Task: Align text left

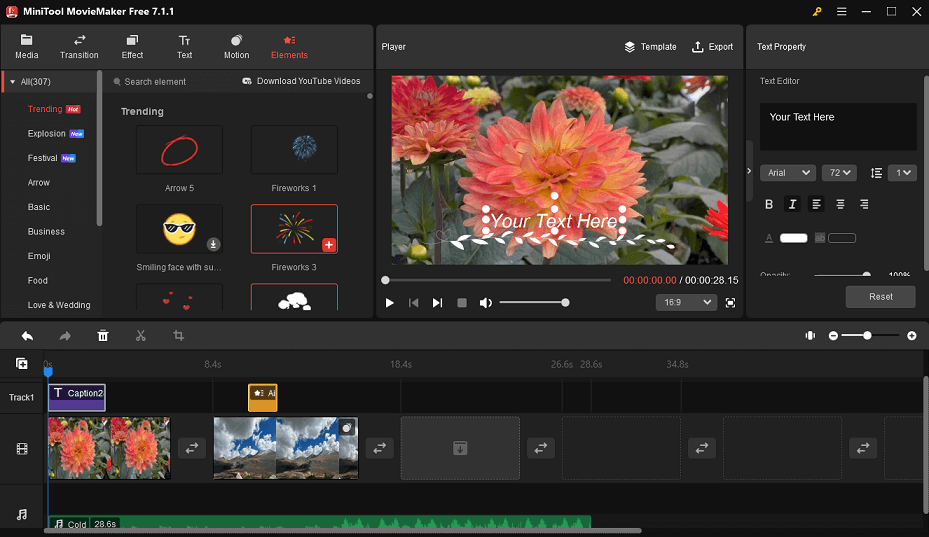Action: [816, 204]
